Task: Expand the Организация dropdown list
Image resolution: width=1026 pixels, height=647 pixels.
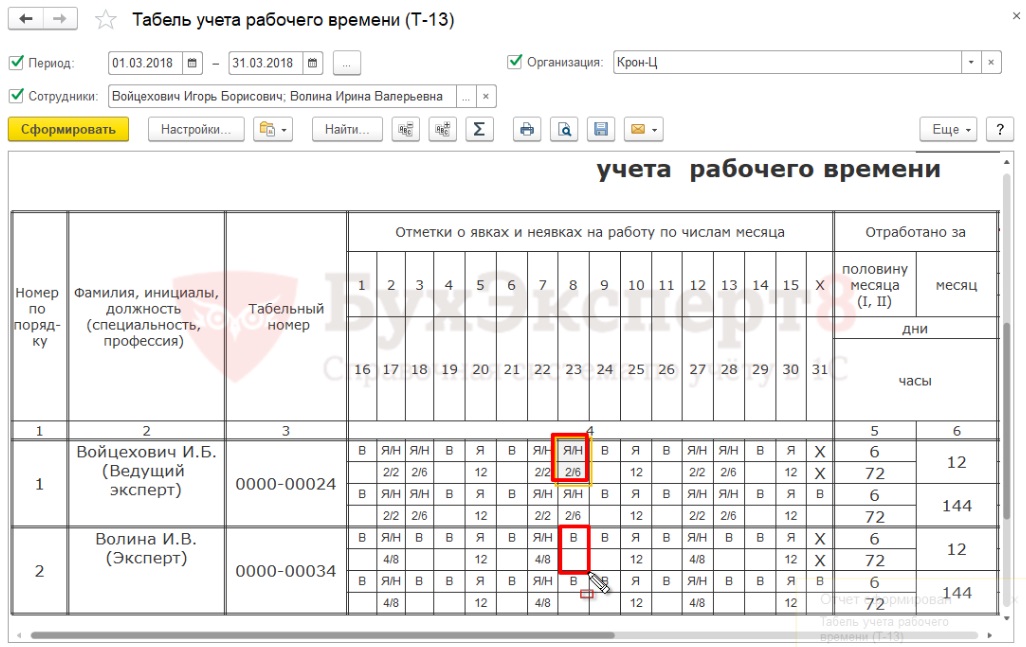Action: 970,62
